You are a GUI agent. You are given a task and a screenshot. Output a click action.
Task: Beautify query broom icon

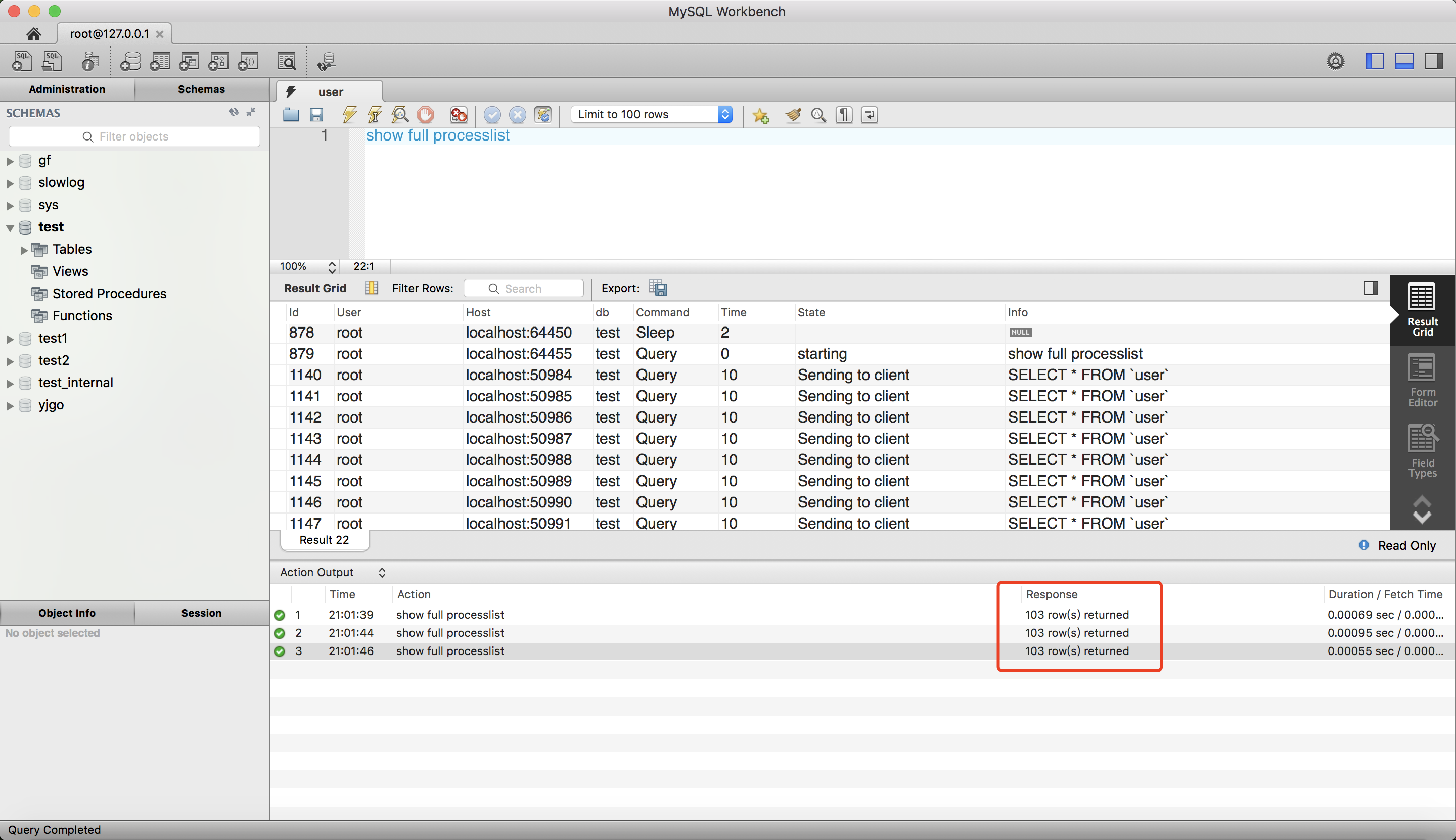pos(794,114)
